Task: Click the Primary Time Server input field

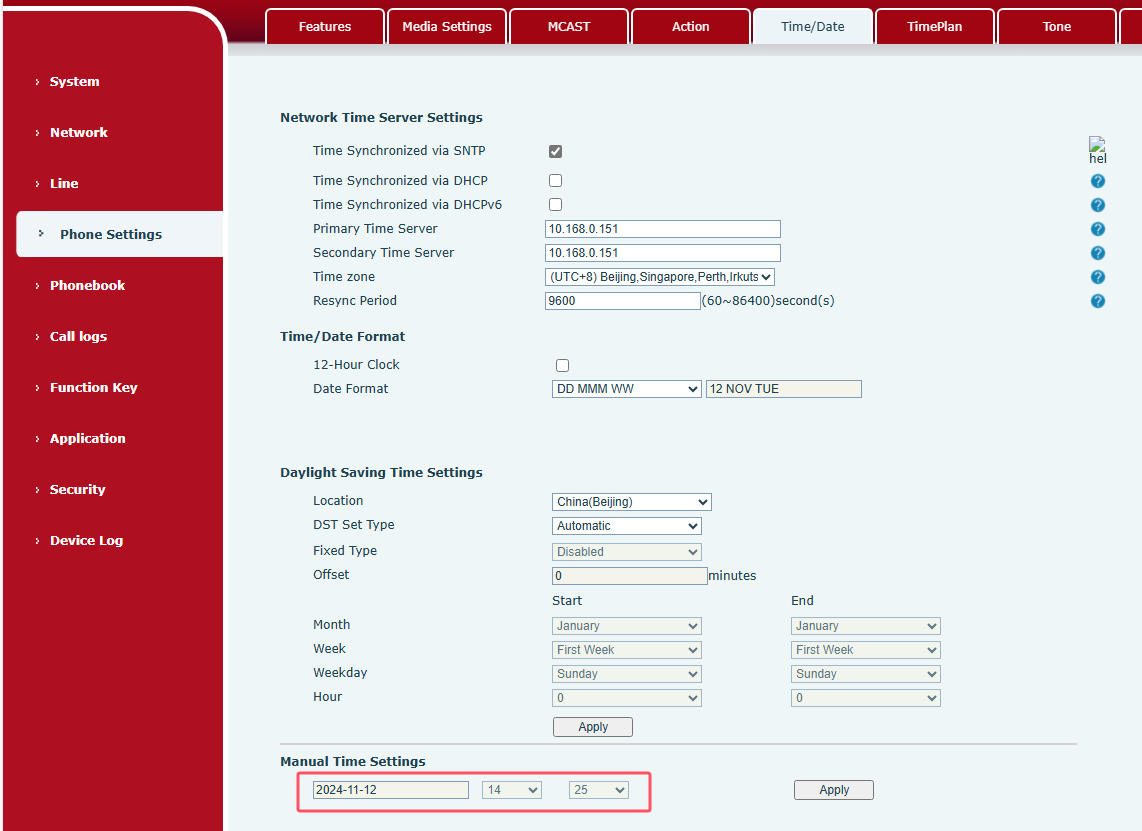Action: [662, 229]
